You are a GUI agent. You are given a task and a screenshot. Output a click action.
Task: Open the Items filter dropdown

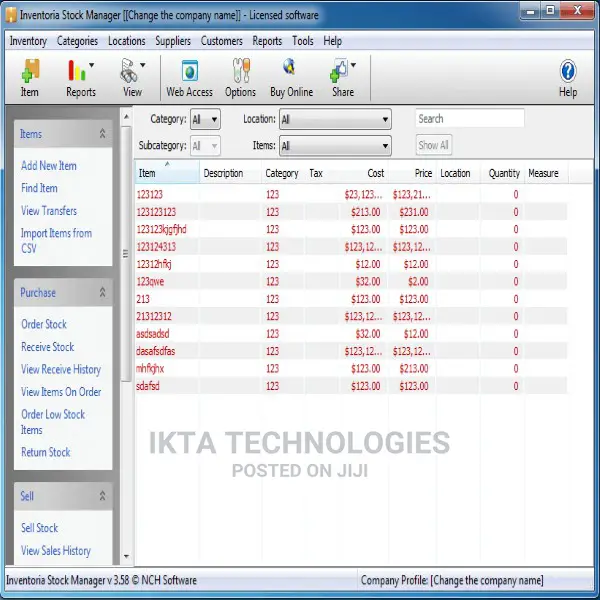coord(335,146)
